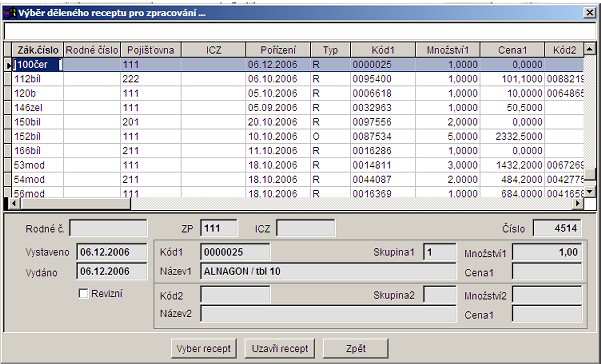Click the horizontal scrollbar thumb

75,203
